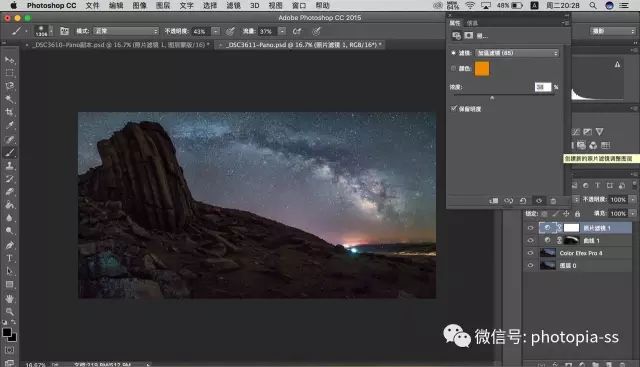Click the Density percentage input field

coord(543,87)
